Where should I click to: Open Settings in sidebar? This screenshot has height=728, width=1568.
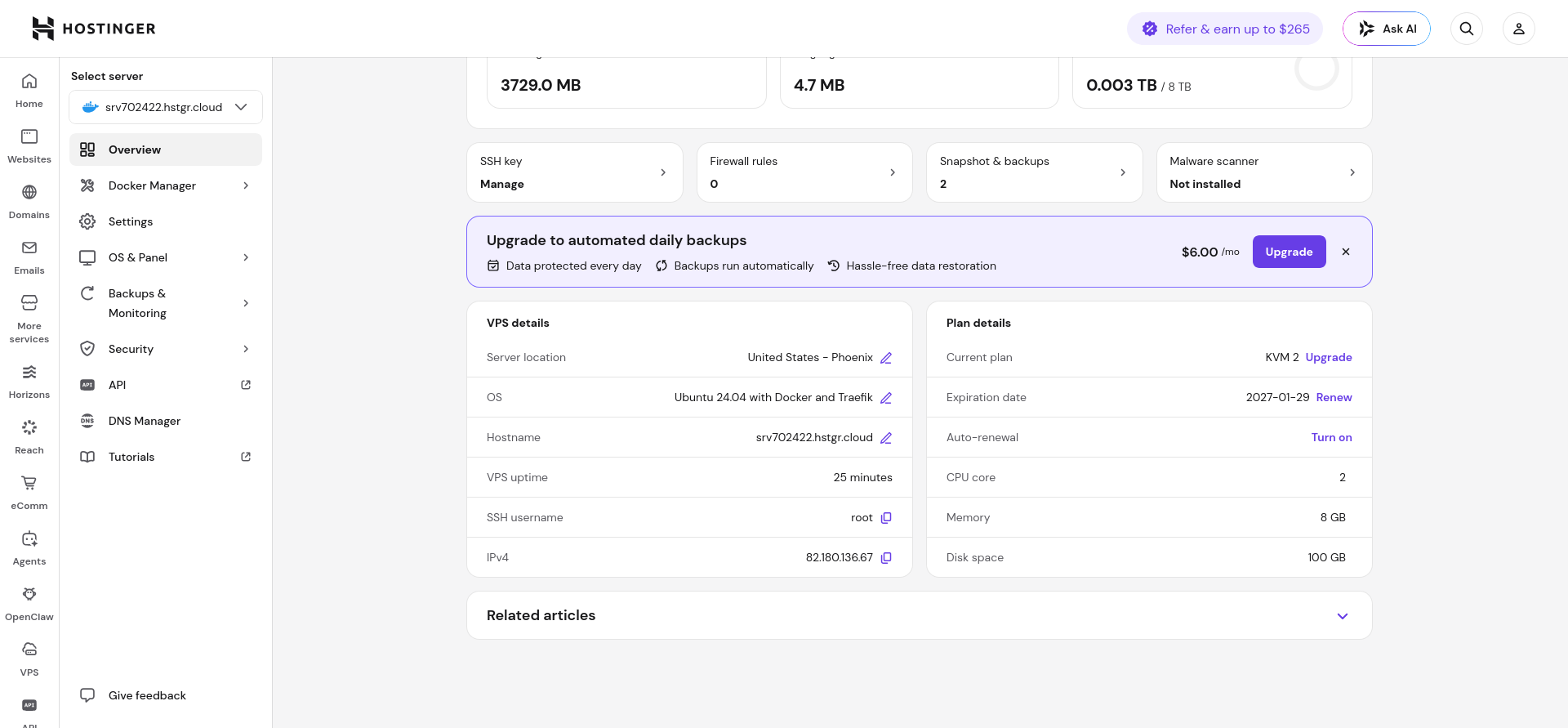pos(166,221)
